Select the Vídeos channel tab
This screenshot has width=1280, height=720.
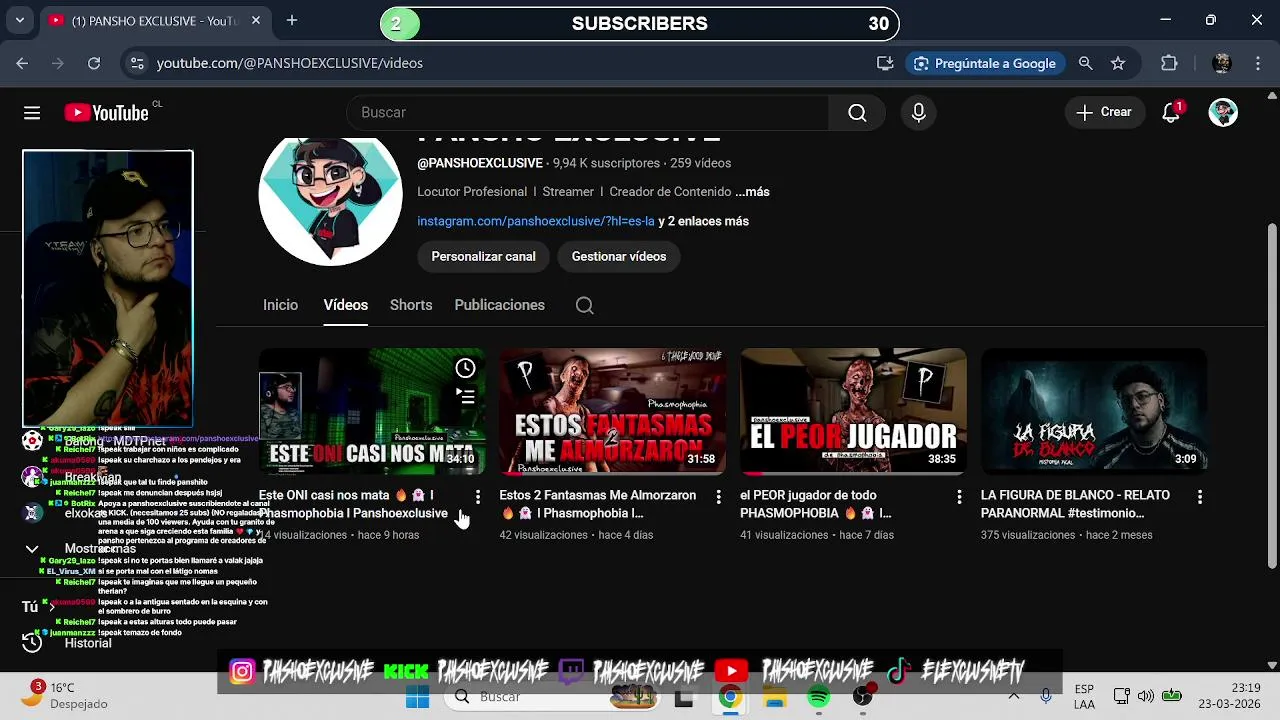click(345, 305)
